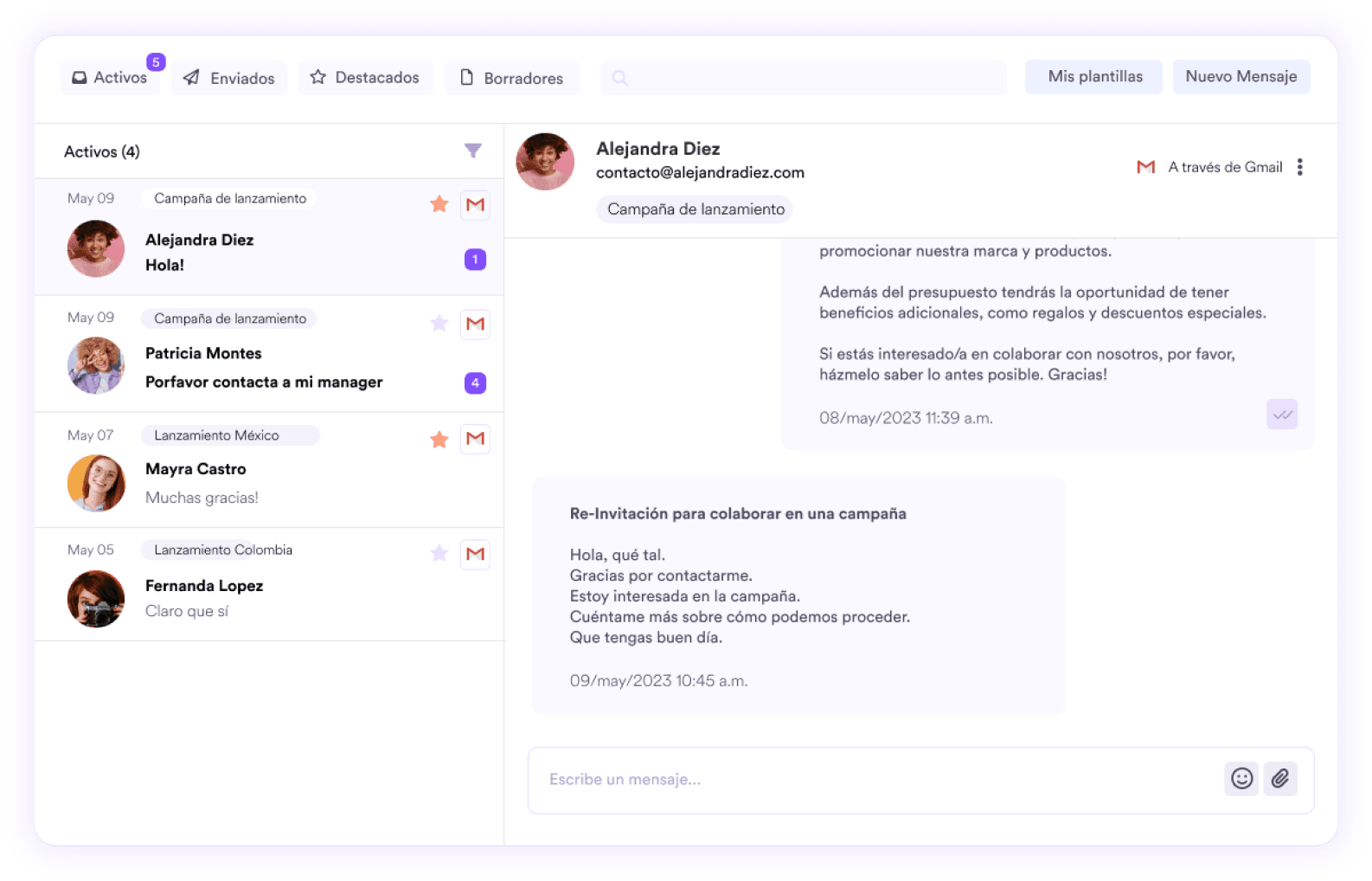This screenshot has width=1372, height=881.
Task: Click the Campaña de lanzamiento tag in header
Action: click(696, 209)
